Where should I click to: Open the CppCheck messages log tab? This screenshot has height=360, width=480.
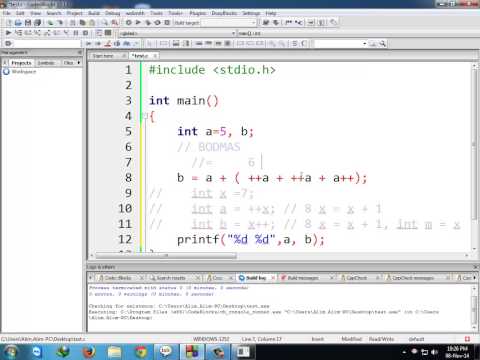point(413,278)
